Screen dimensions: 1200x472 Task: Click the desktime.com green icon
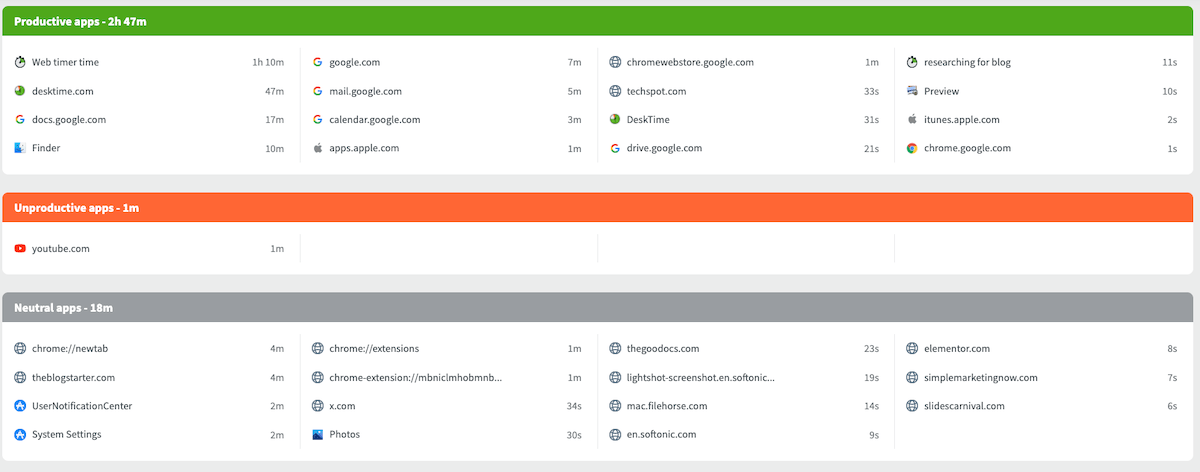(20, 91)
